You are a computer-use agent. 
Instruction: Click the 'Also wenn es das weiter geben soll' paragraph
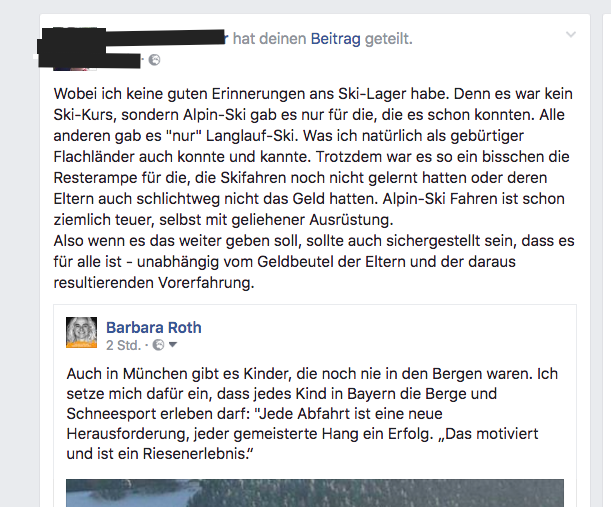click(314, 261)
